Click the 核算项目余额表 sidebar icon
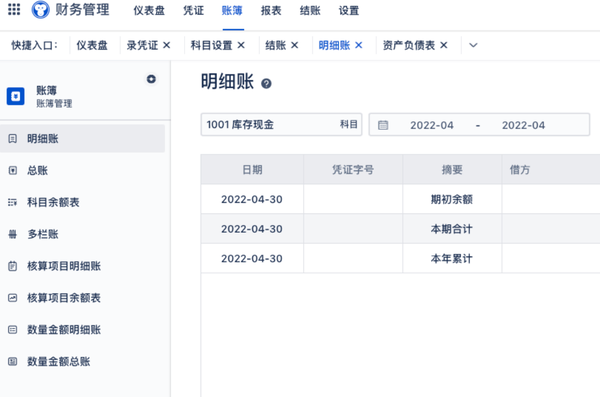The width and height of the screenshot is (600, 397). [13, 297]
